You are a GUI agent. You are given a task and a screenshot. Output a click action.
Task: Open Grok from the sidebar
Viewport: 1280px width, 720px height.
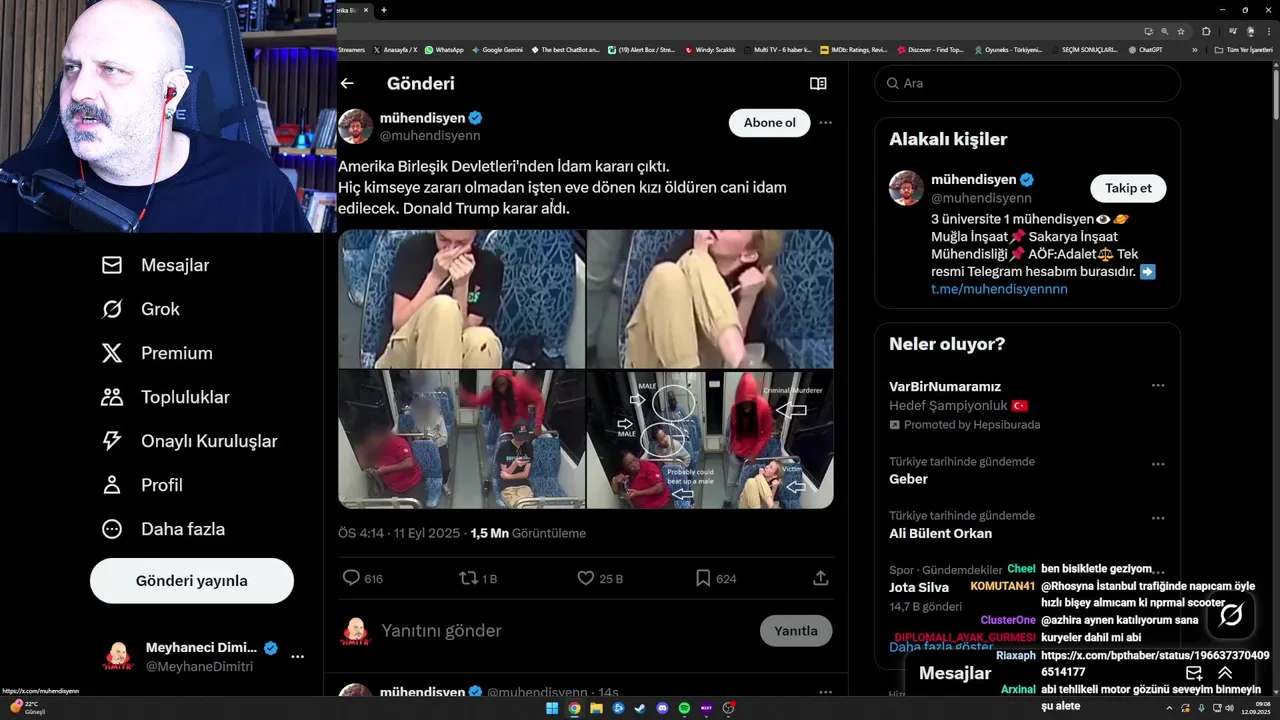click(141, 309)
